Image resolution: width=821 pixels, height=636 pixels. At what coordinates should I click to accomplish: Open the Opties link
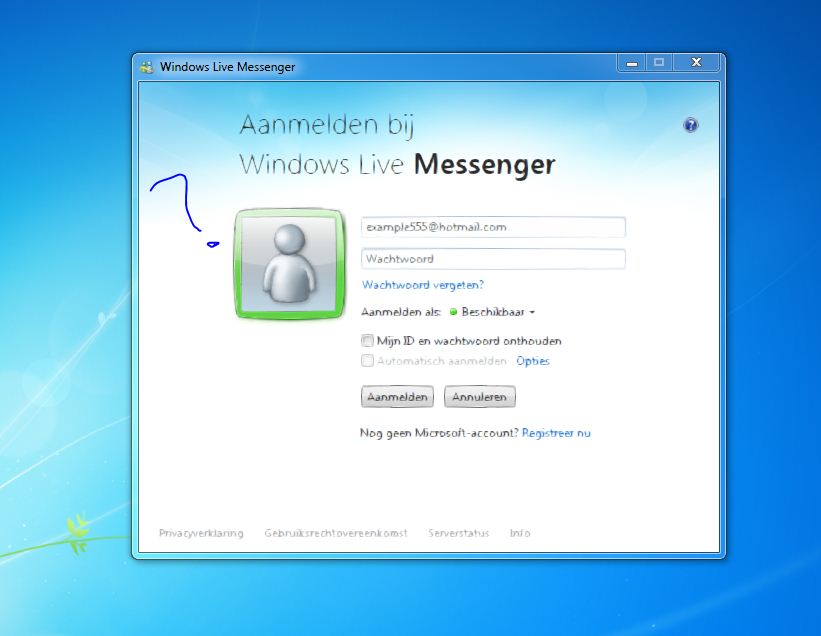pos(532,361)
